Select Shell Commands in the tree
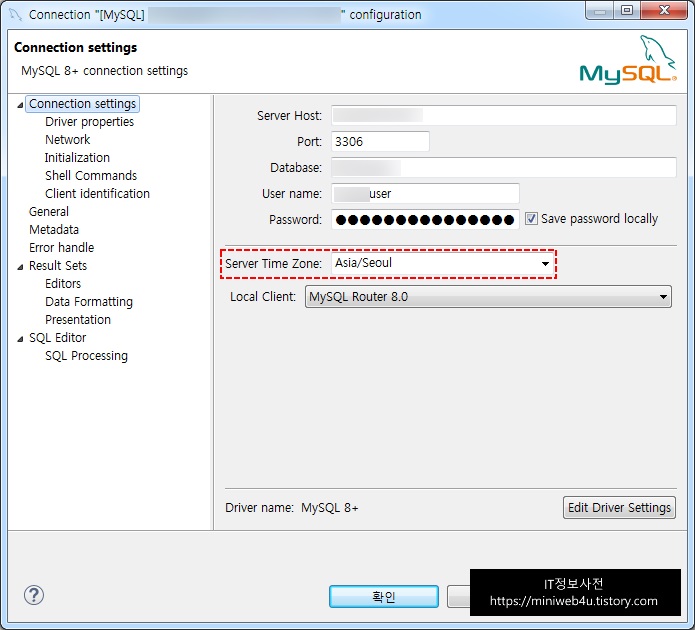Screen dimensions: 695x630 click(91, 176)
